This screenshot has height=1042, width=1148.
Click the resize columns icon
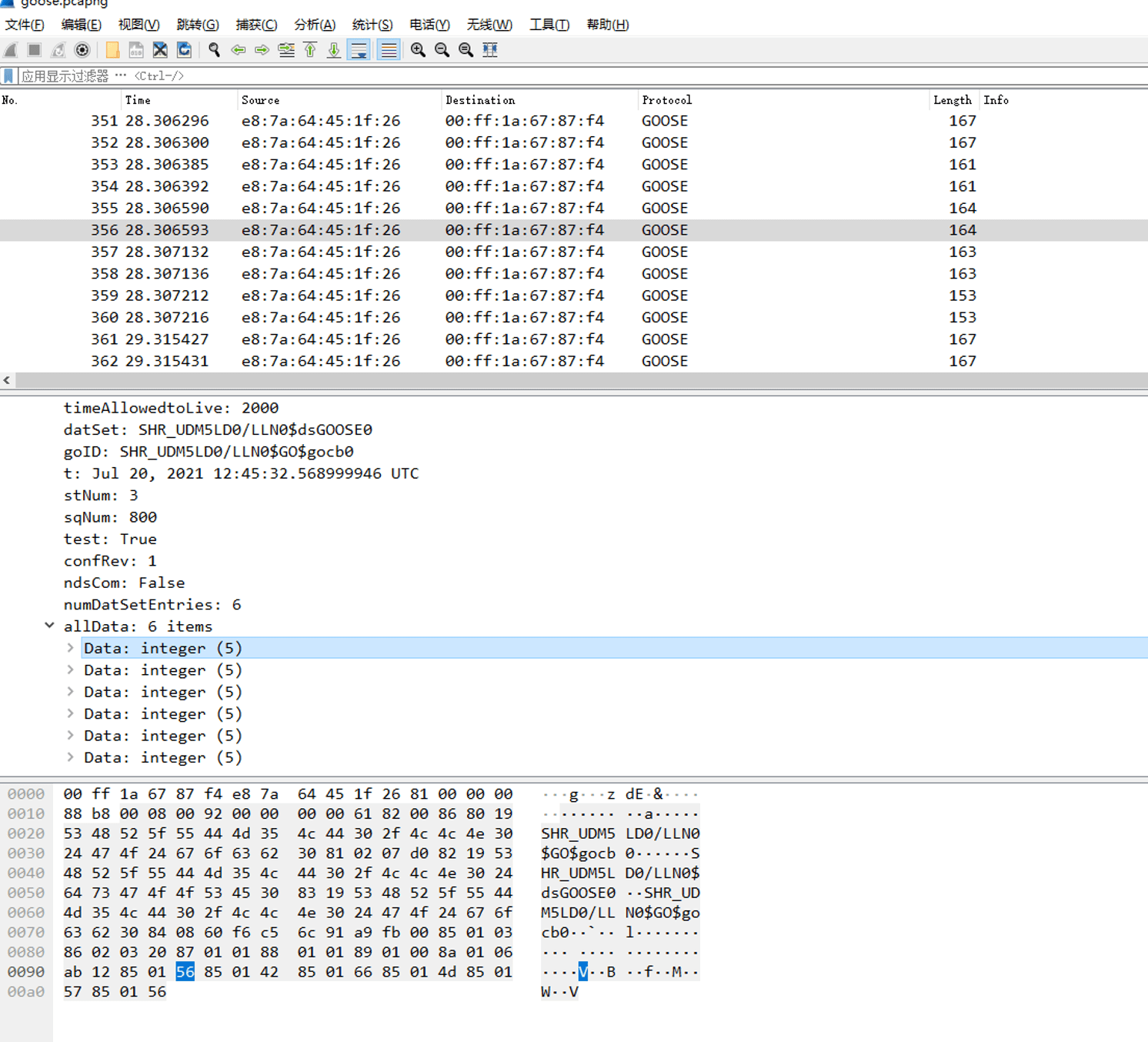(x=490, y=50)
